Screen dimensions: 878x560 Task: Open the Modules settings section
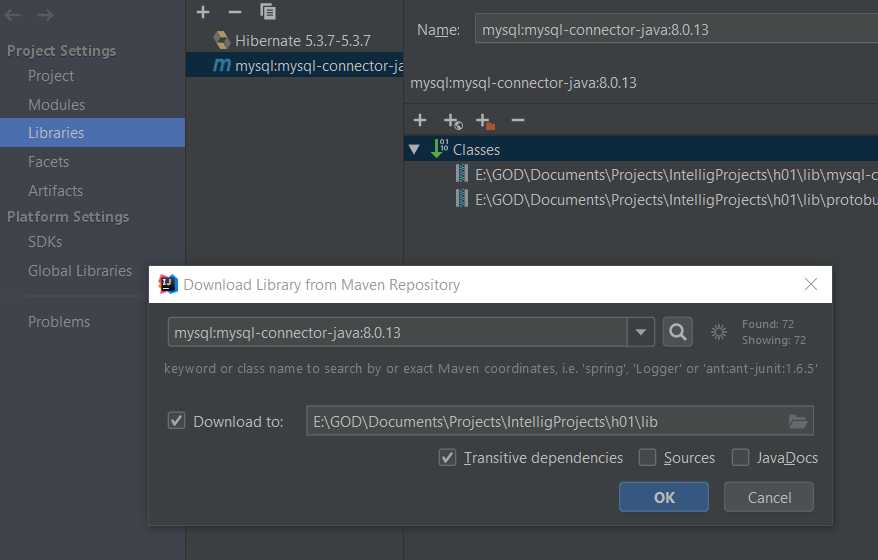coord(56,104)
